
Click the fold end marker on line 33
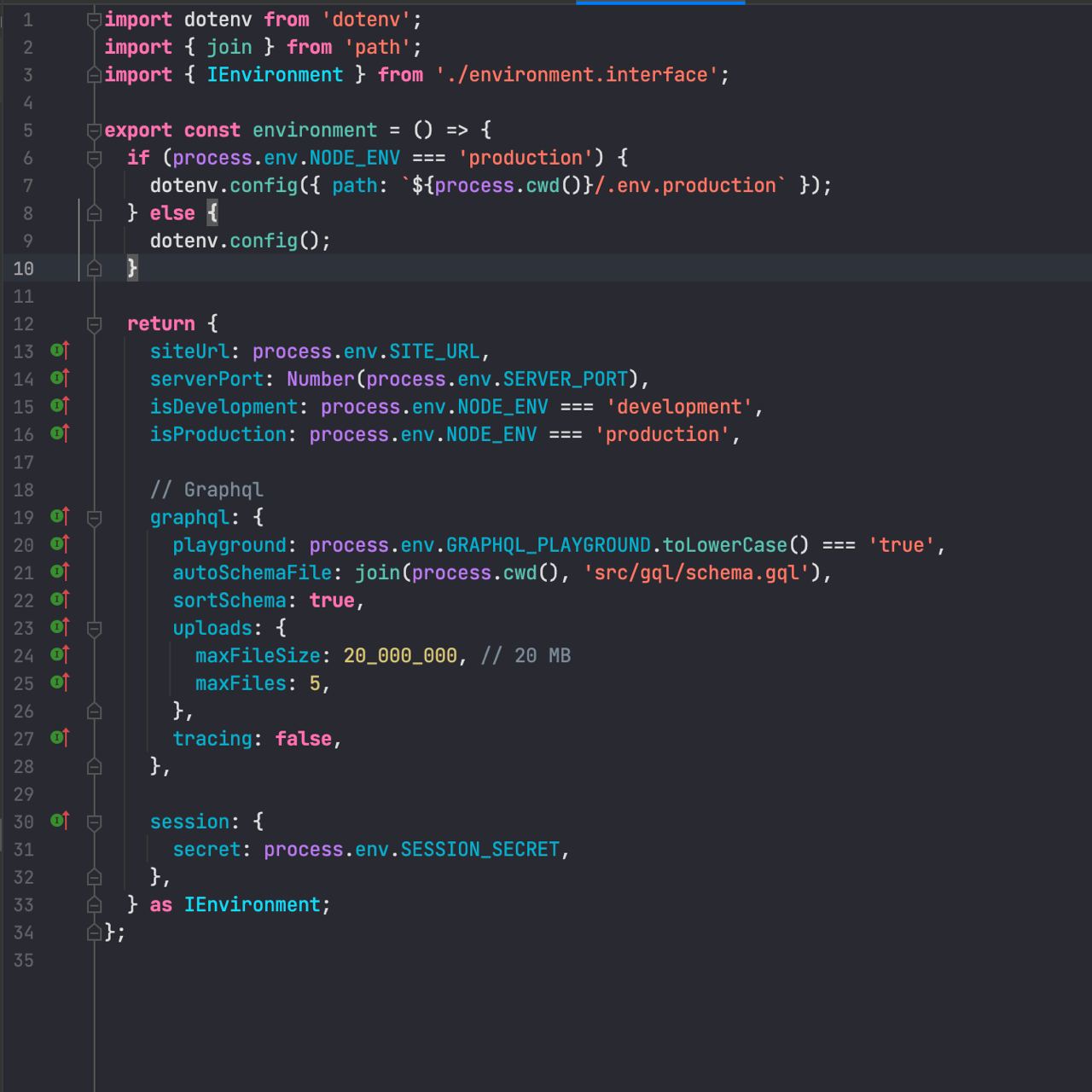coord(95,904)
